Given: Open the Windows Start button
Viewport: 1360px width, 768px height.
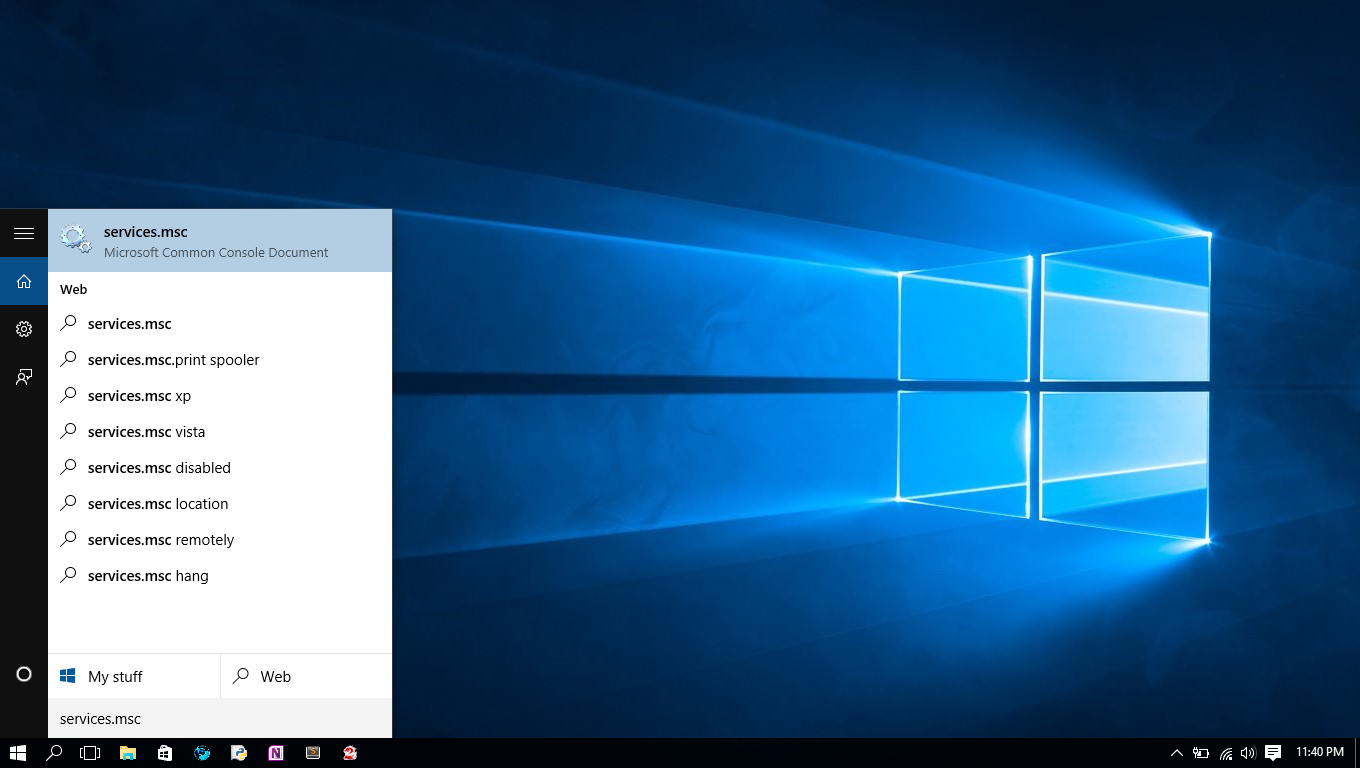Looking at the screenshot, I should [x=17, y=753].
